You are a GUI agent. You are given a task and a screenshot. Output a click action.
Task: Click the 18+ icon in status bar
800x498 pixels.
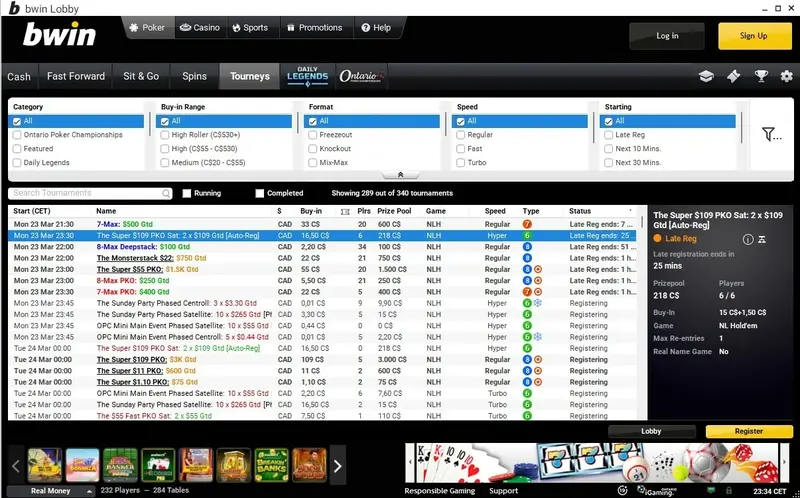coord(622,491)
